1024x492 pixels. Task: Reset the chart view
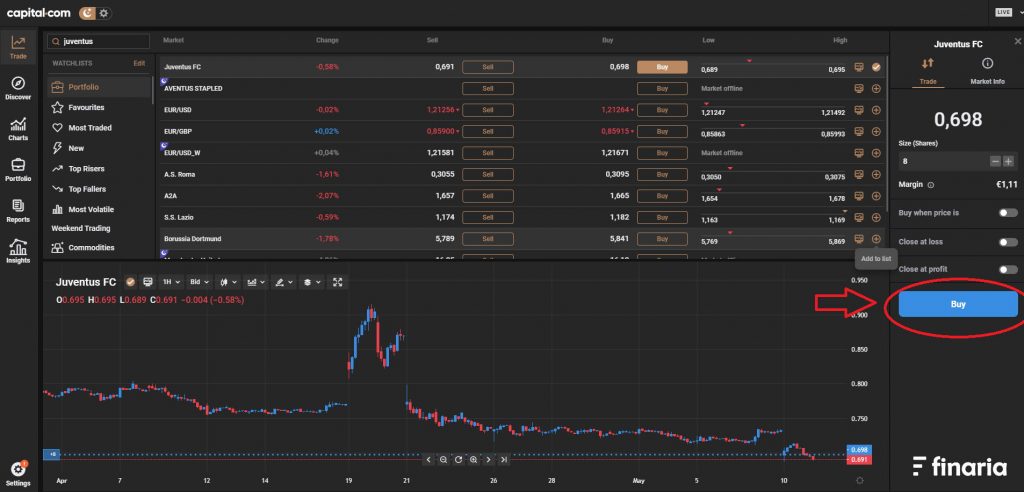point(458,460)
